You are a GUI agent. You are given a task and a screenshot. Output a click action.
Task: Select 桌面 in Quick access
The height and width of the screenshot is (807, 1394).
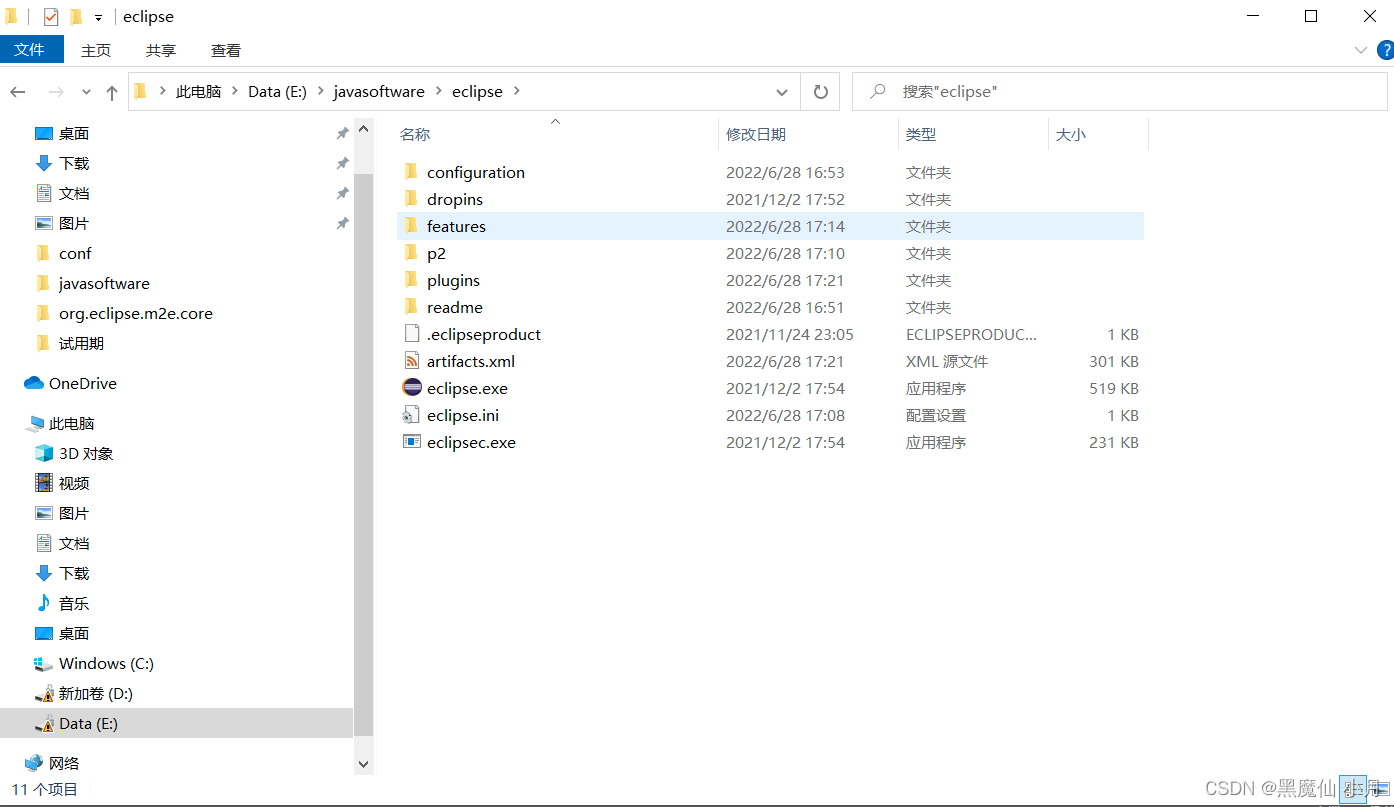pyautogui.click(x=74, y=133)
